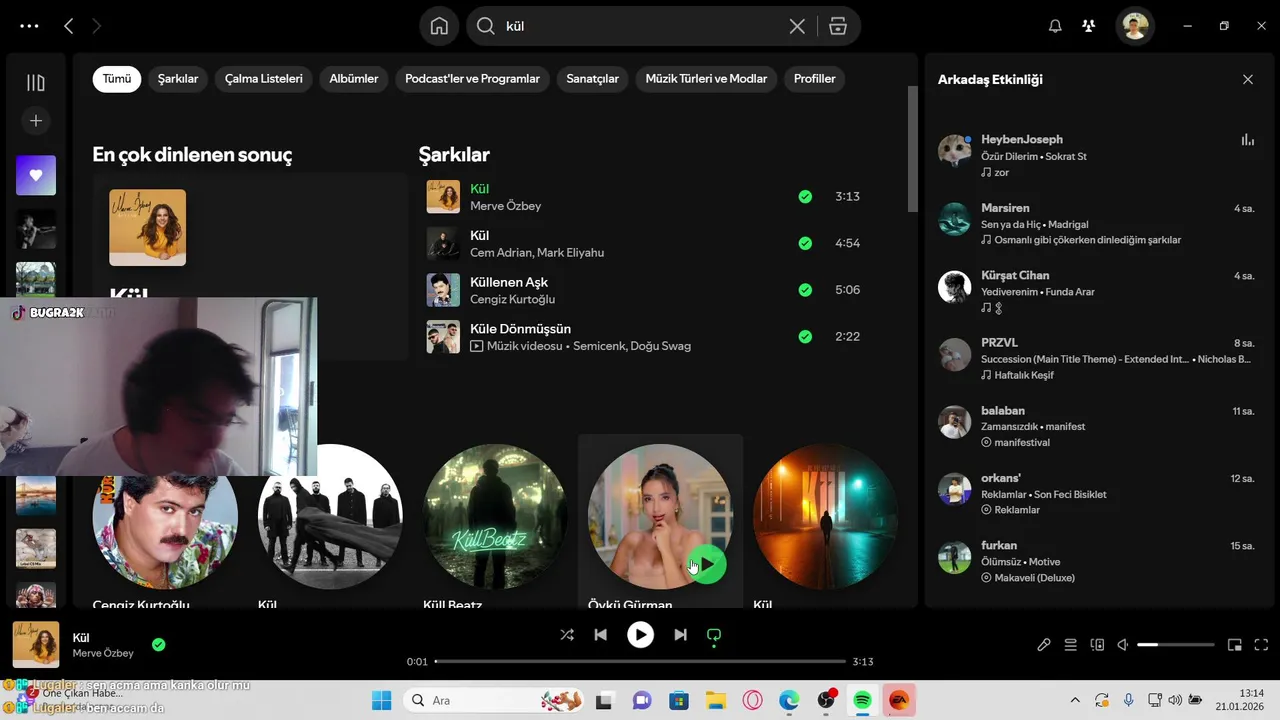
Task: Open the Makaveli (Deluxe) album under furkan
Action: 1035,578
